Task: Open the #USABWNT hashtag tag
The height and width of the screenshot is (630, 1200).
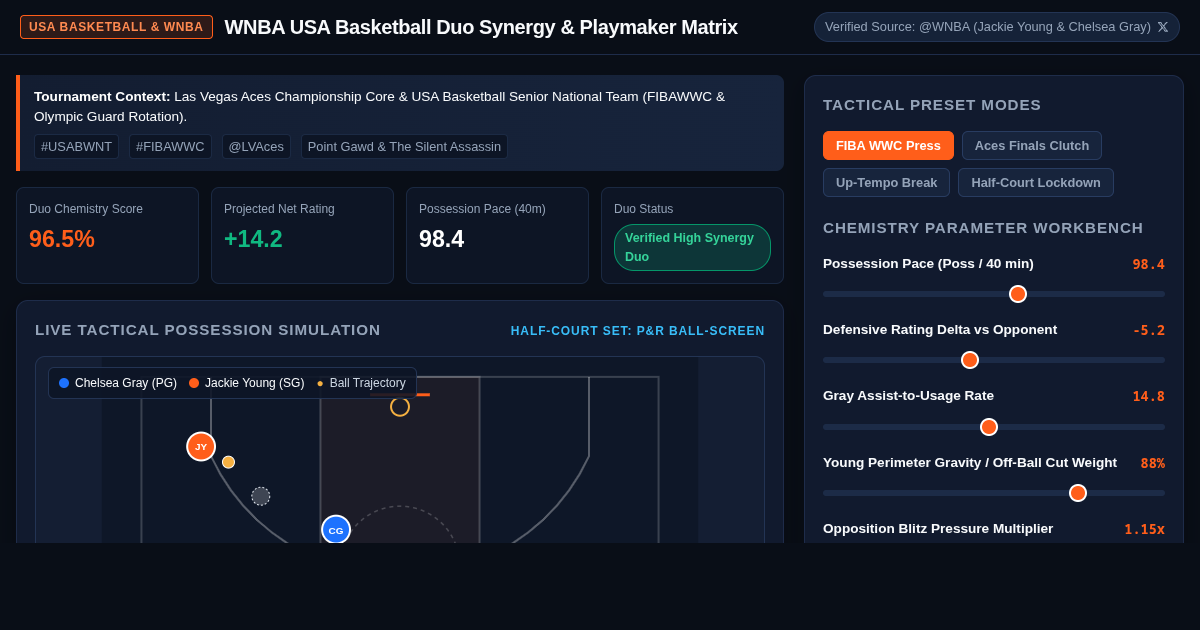Action: coord(76,147)
